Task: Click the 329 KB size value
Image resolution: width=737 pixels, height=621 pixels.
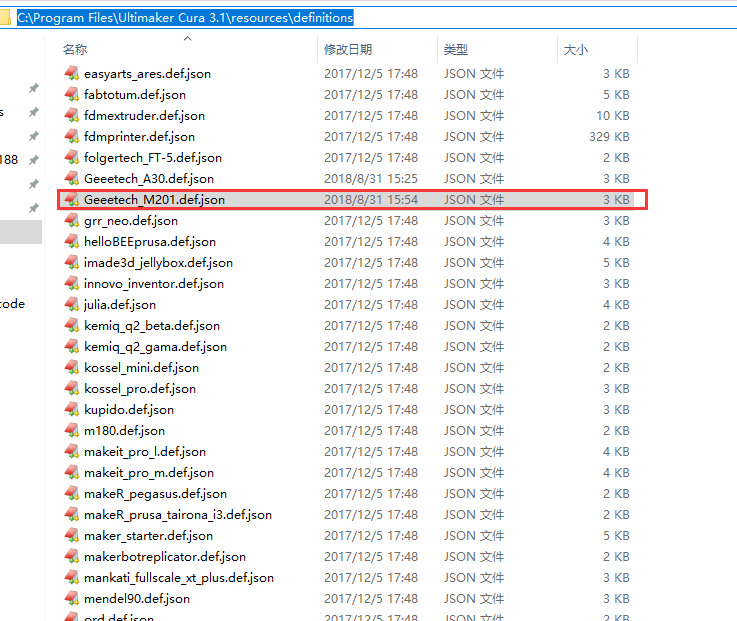Action: pos(609,137)
